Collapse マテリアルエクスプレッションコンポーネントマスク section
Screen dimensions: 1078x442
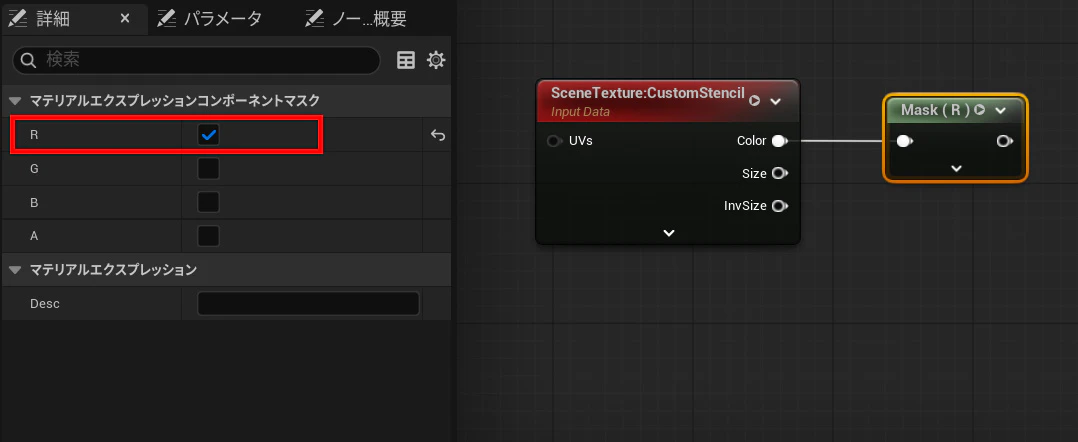(15, 101)
